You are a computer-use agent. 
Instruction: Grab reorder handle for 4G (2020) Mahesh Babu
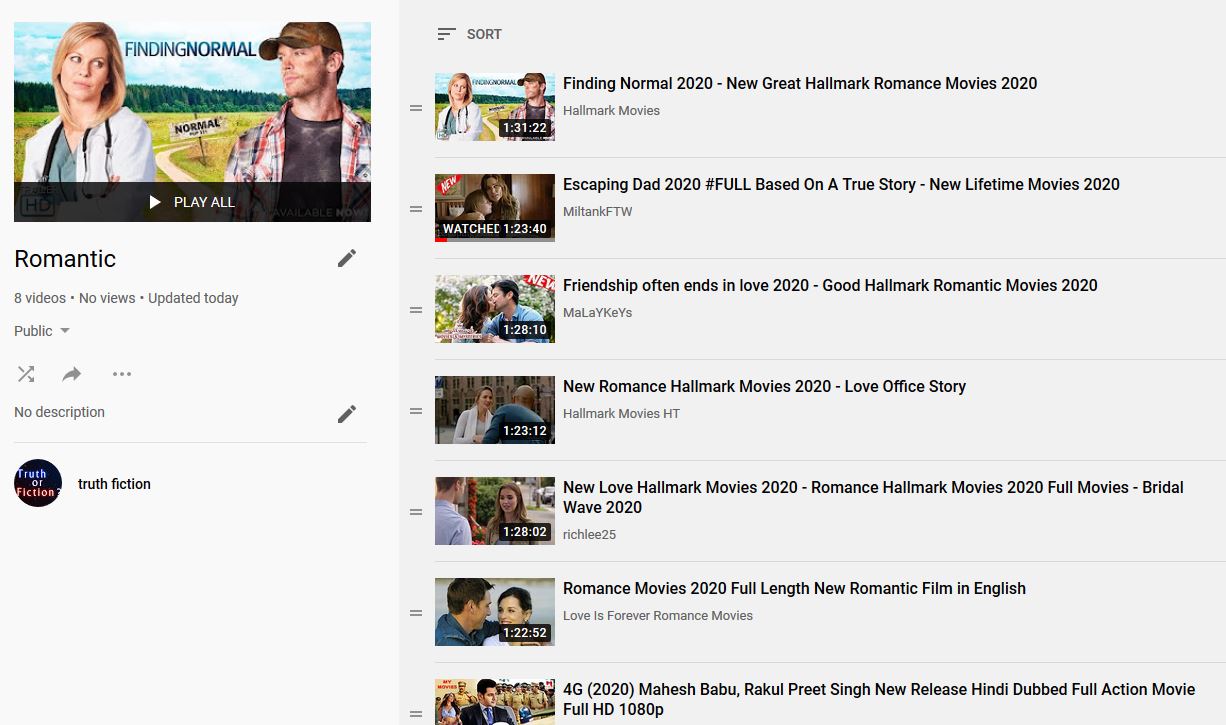point(416,714)
